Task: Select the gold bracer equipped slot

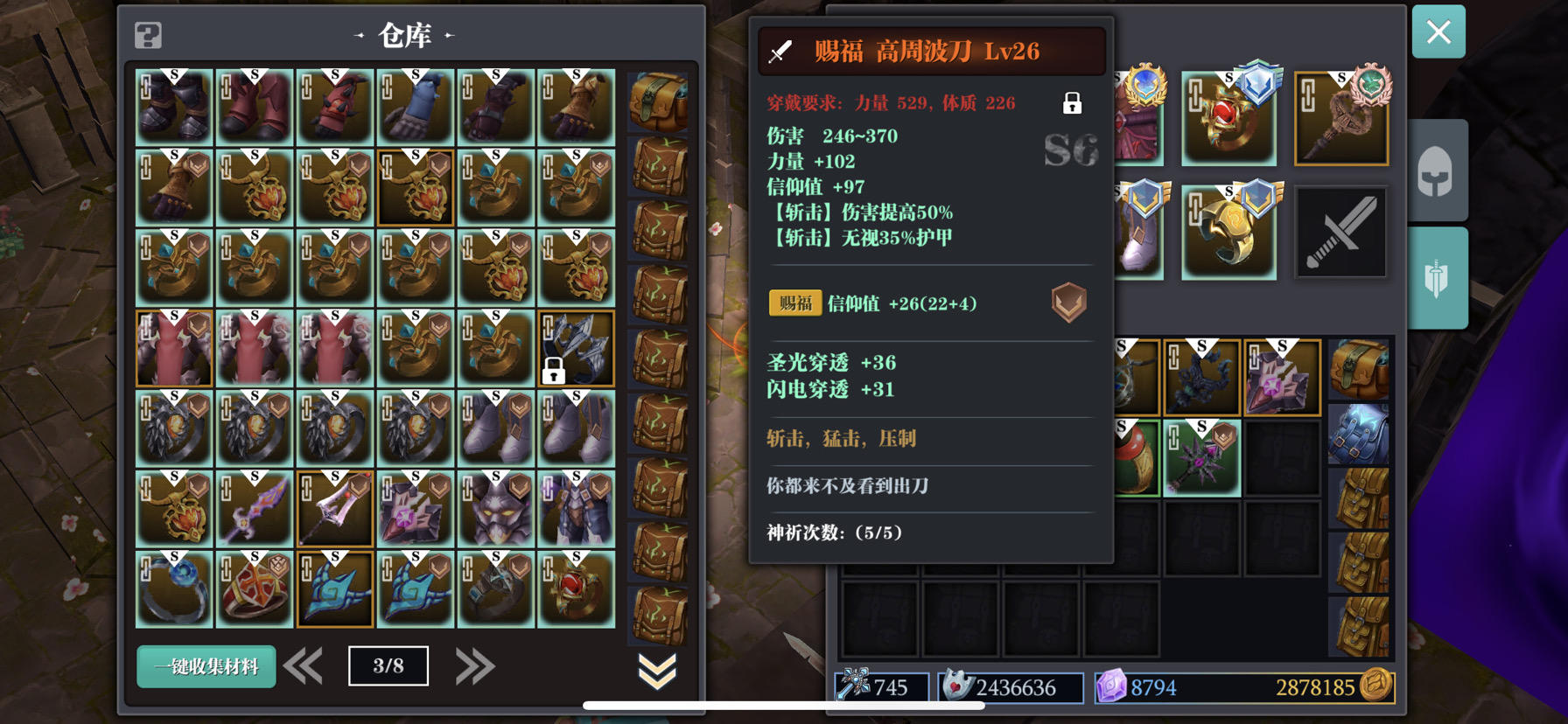Action: (x=1228, y=233)
